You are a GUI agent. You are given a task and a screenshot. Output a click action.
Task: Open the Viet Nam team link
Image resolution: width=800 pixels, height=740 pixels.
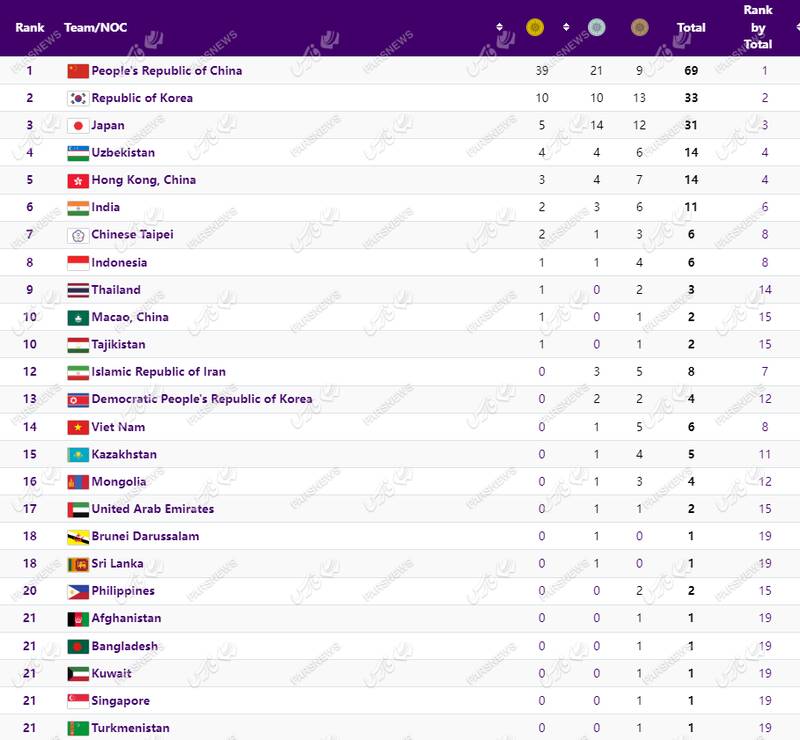tap(118, 427)
